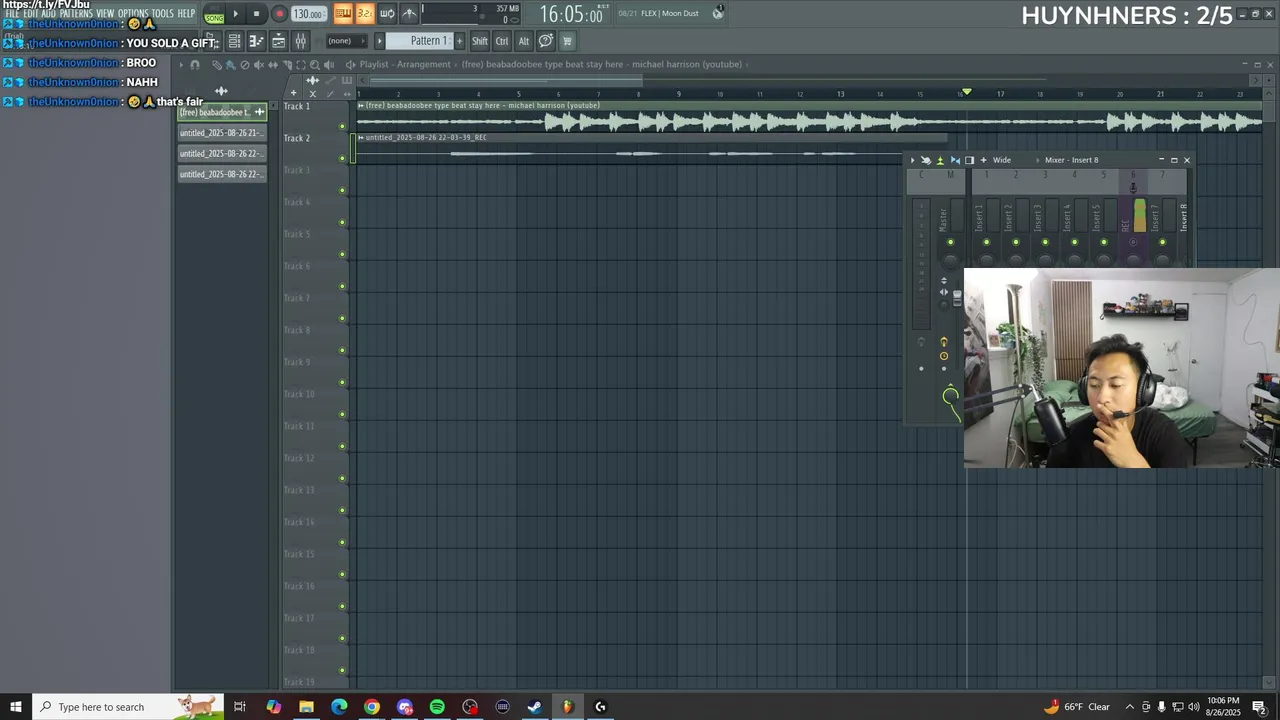
Task: Arm the red Record button
Action: click(279, 14)
